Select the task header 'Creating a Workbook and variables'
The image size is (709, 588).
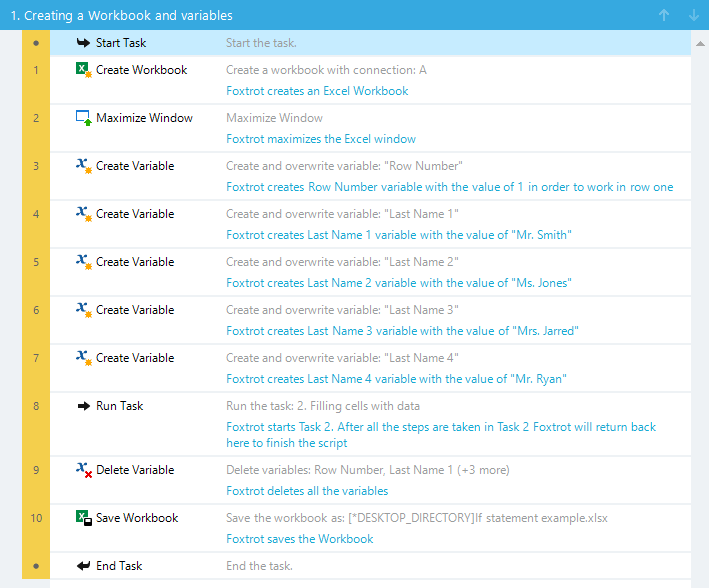click(121, 15)
